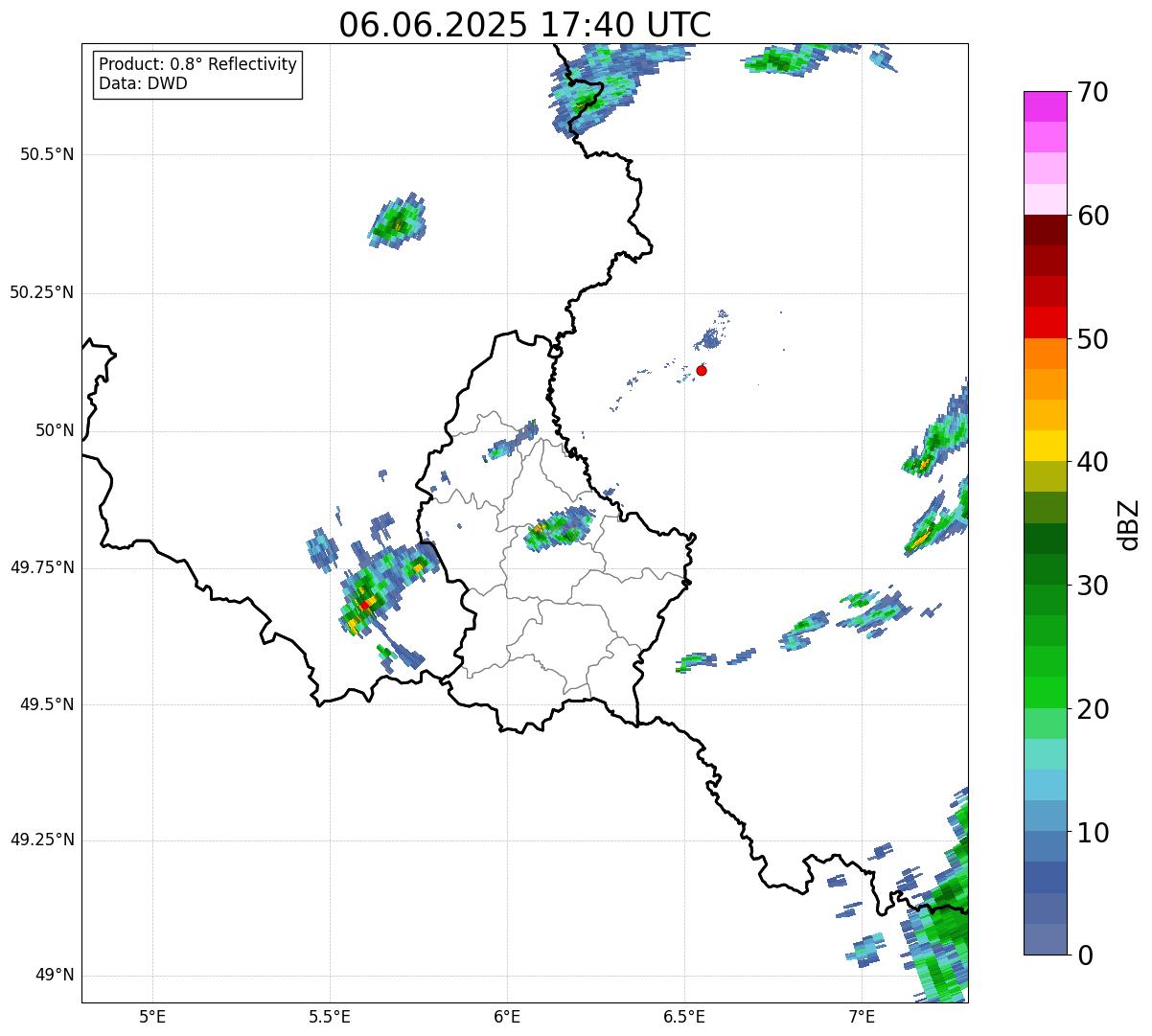Click the Data: DWD label

point(143,83)
